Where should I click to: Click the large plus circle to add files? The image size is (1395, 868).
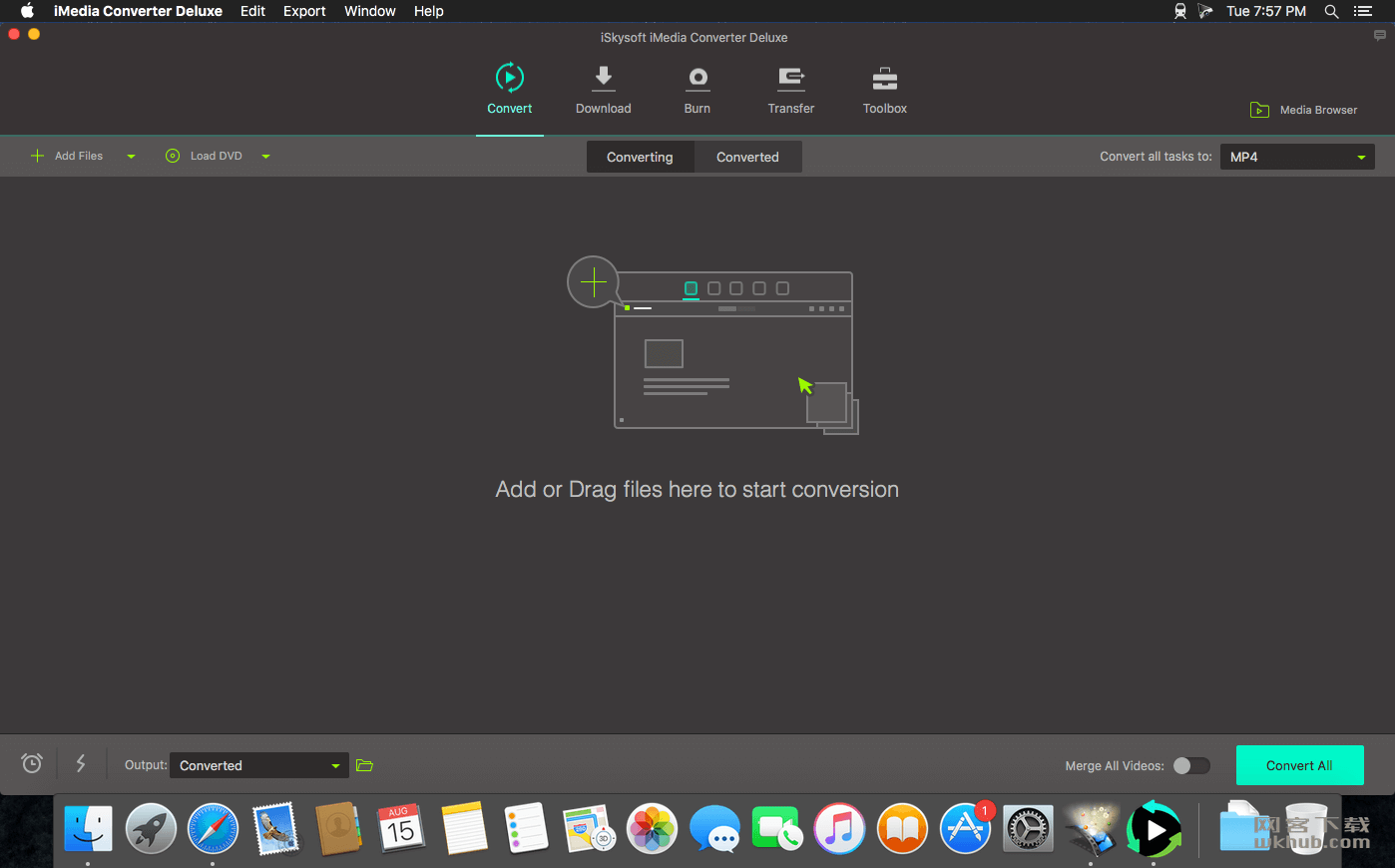tap(594, 282)
